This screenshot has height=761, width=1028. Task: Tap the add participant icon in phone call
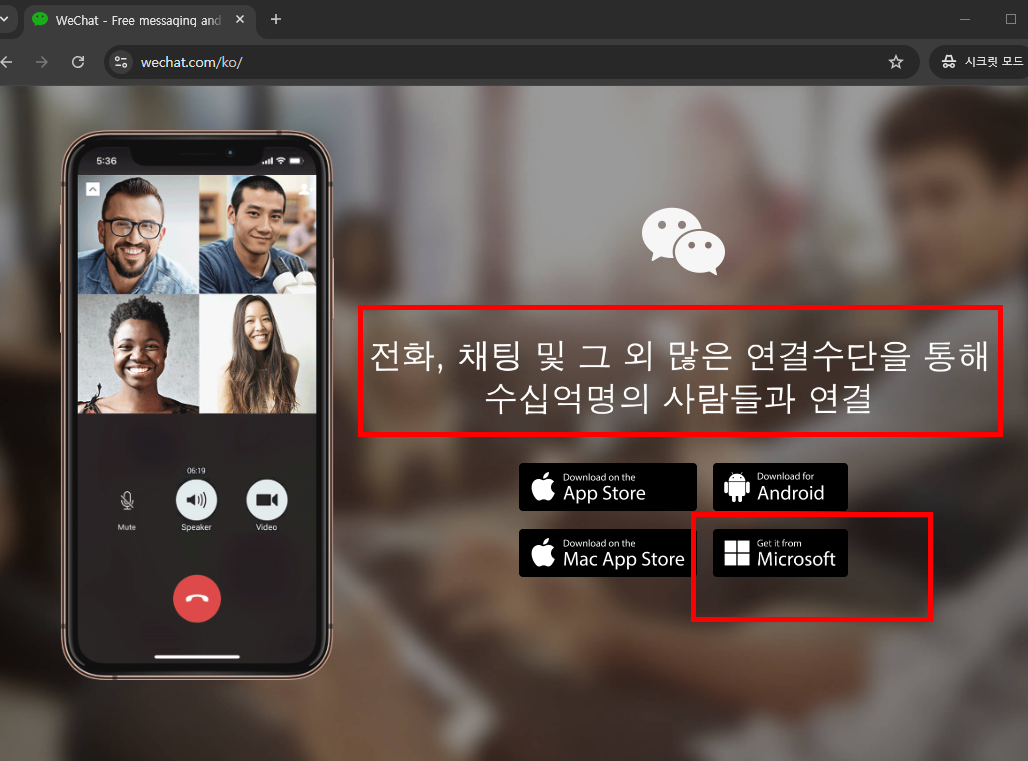click(x=305, y=189)
